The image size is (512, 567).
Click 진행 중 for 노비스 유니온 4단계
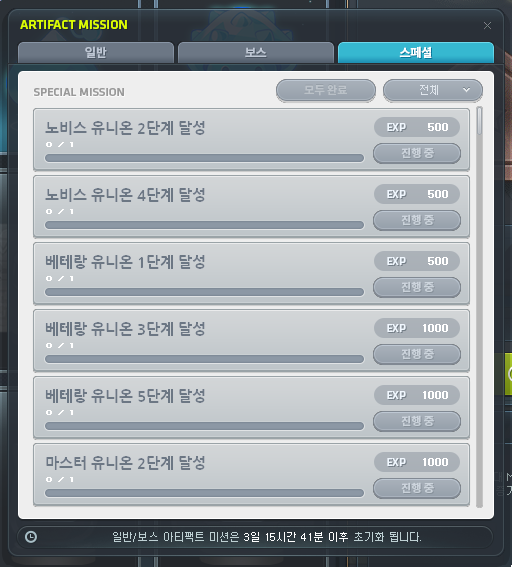[x=417, y=220]
